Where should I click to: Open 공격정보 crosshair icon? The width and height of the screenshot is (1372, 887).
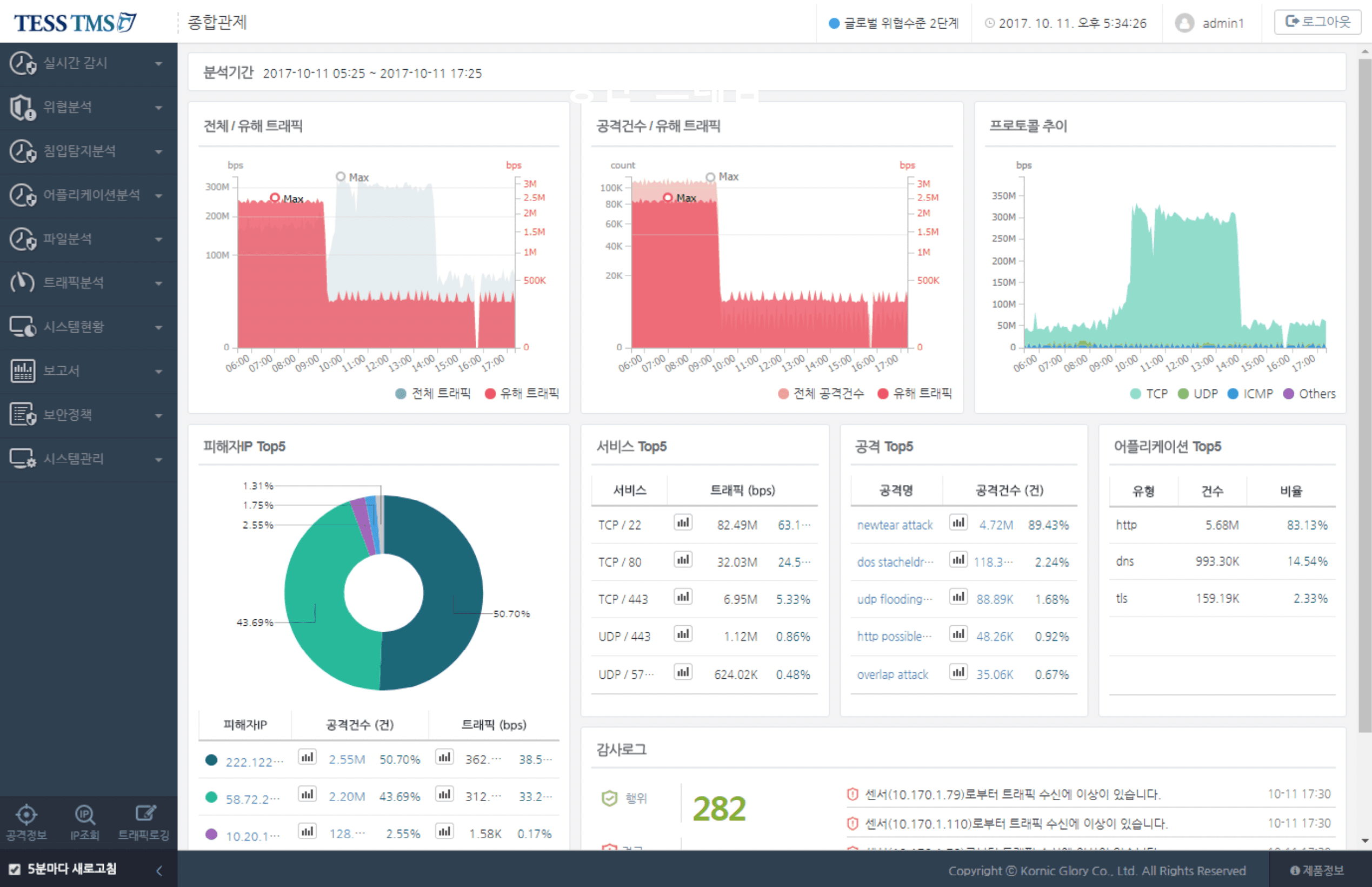click(x=26, y=815)
